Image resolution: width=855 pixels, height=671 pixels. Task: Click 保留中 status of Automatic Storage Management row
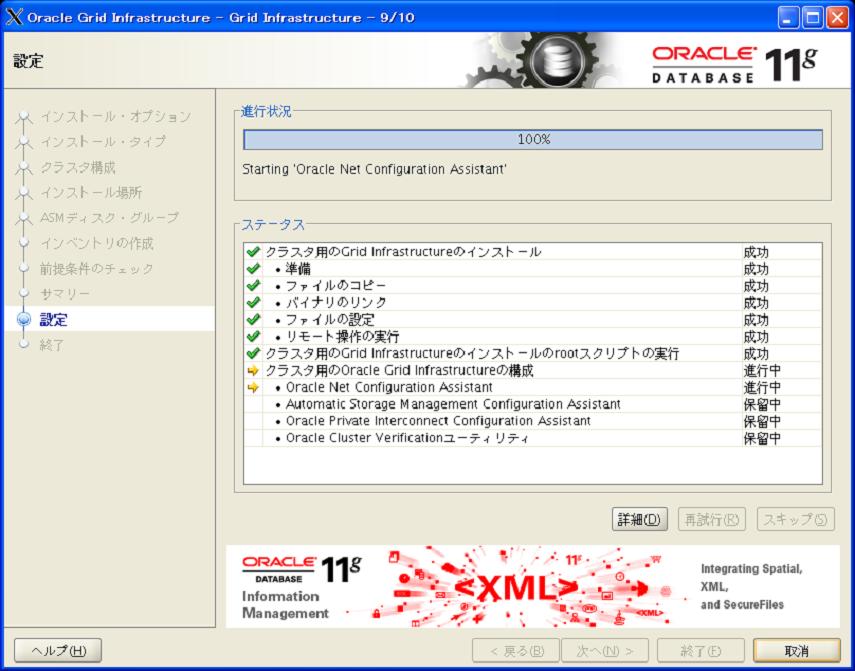tap(762, 405)
